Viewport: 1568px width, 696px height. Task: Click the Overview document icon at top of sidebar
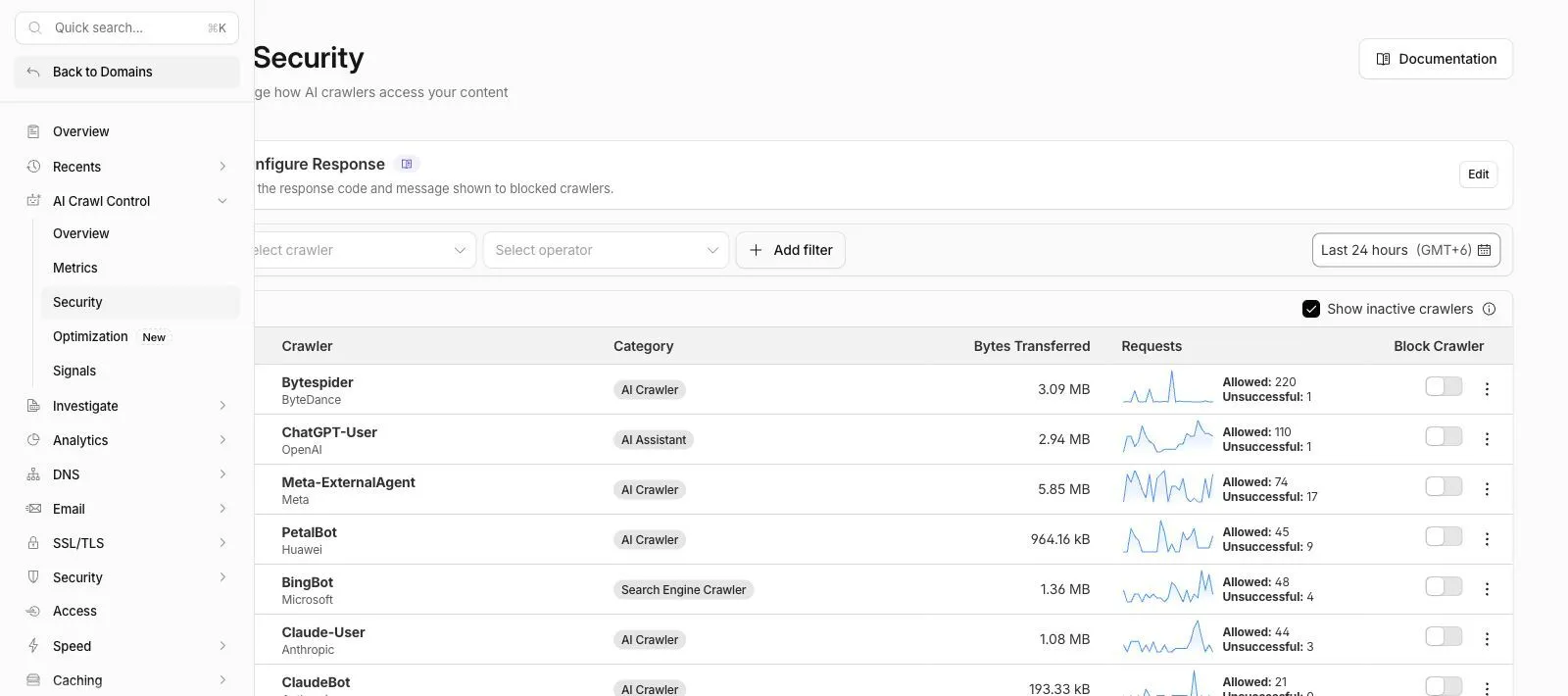pyautogui.click(x=33, y=131)
